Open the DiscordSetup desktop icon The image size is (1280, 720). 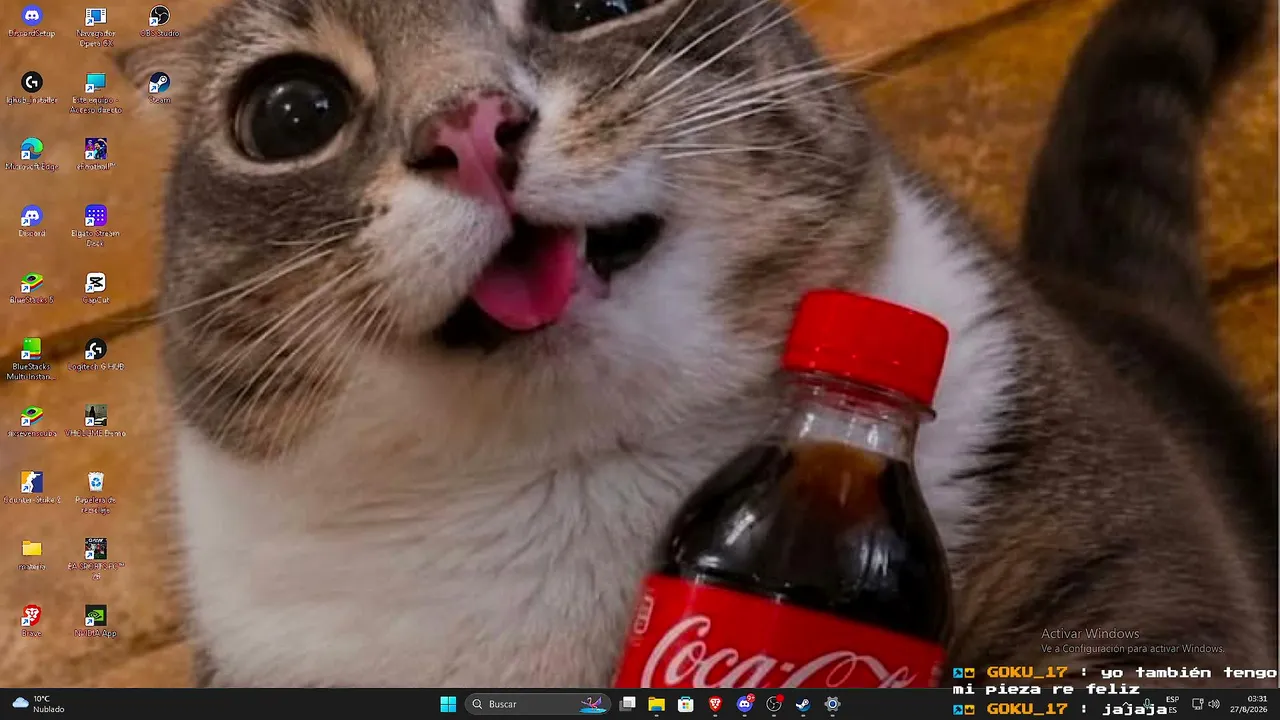[32, 22]
